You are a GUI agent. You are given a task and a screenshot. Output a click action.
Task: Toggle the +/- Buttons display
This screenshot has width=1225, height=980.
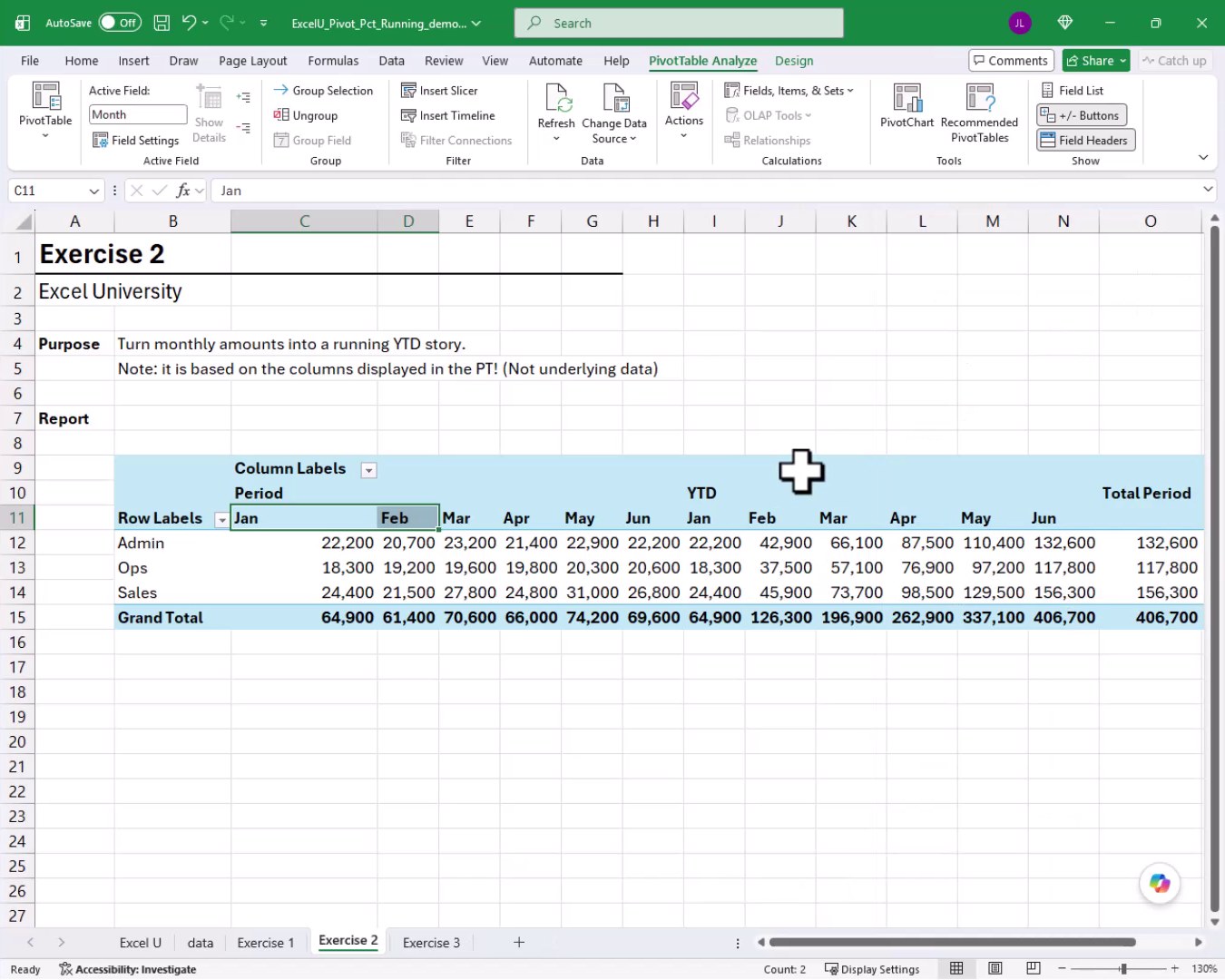(1081, 115)
